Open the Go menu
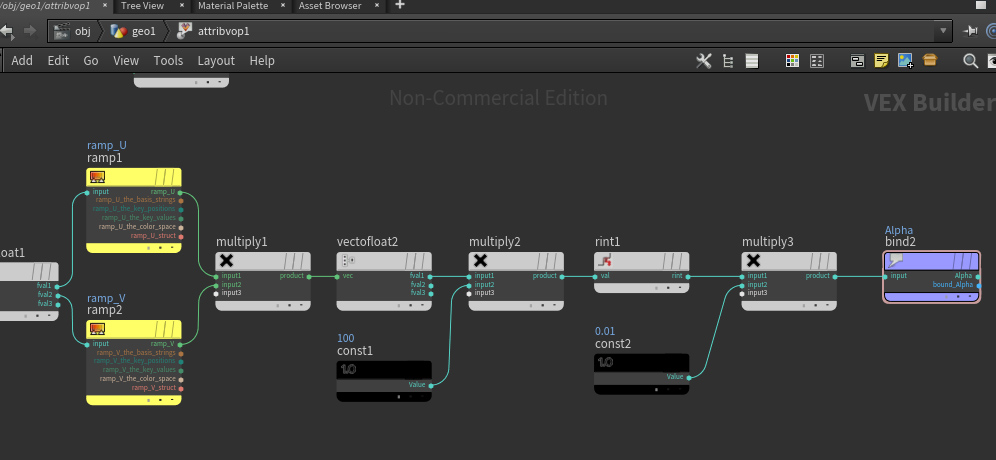Viewport: 996px width, 460px height. pyautogui.click(x=91, y=61)
